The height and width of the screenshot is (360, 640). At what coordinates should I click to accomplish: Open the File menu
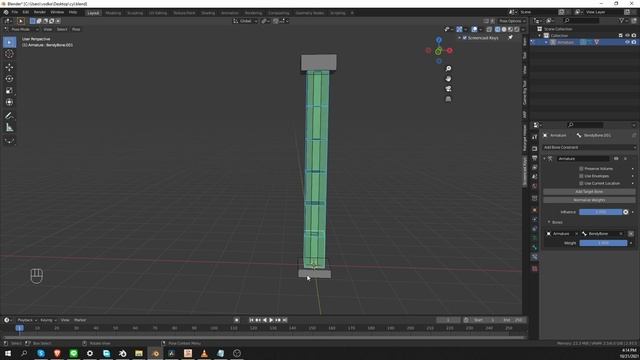point(15,13)
